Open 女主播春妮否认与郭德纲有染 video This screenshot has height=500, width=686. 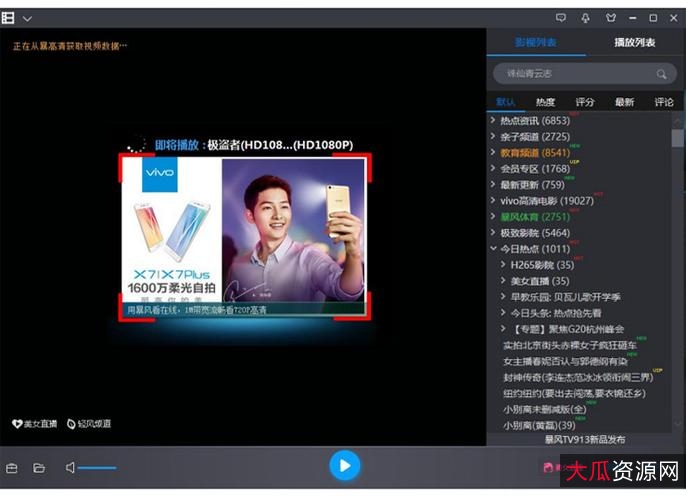pyautogui.click(x=565, y=361)
